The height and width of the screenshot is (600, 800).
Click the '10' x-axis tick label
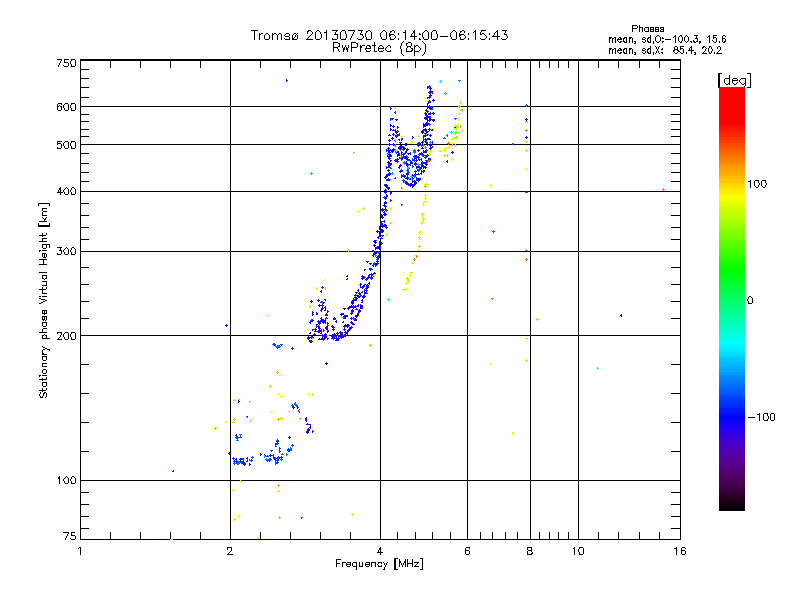pos(578,551)
